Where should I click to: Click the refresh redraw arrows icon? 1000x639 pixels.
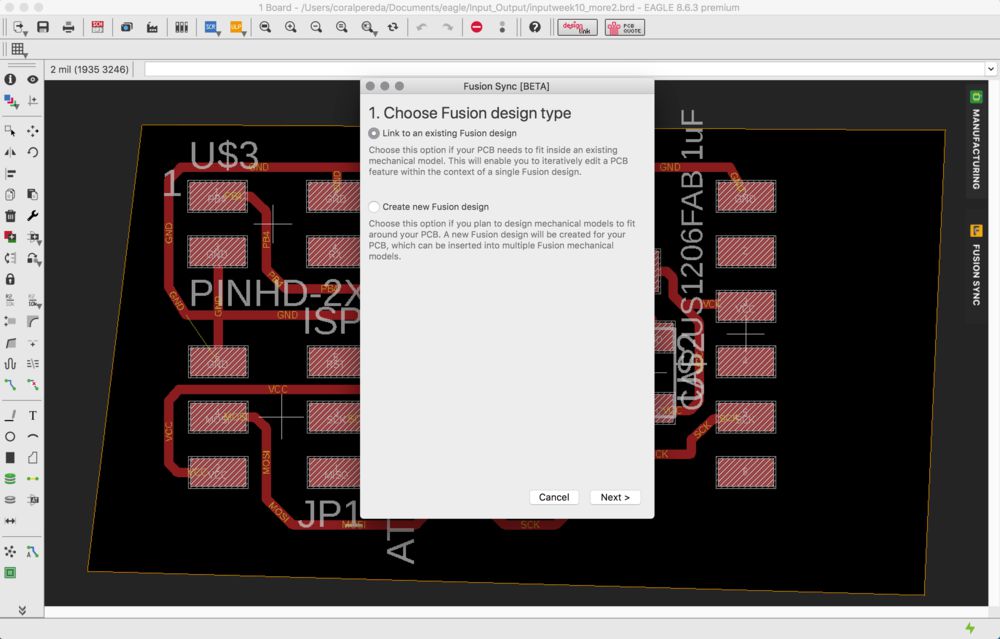coord(393,27)
